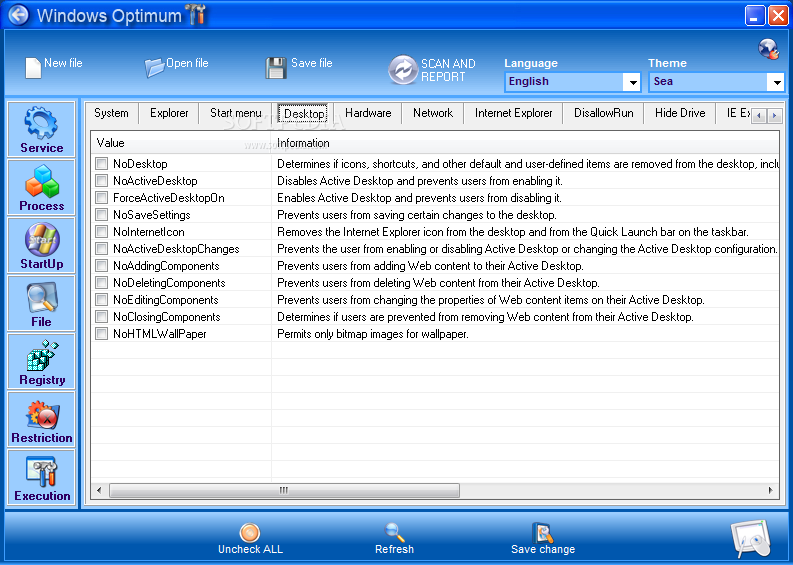
Task: Click the SCAN AND REPORT text
Action: (x=448, y=70)
